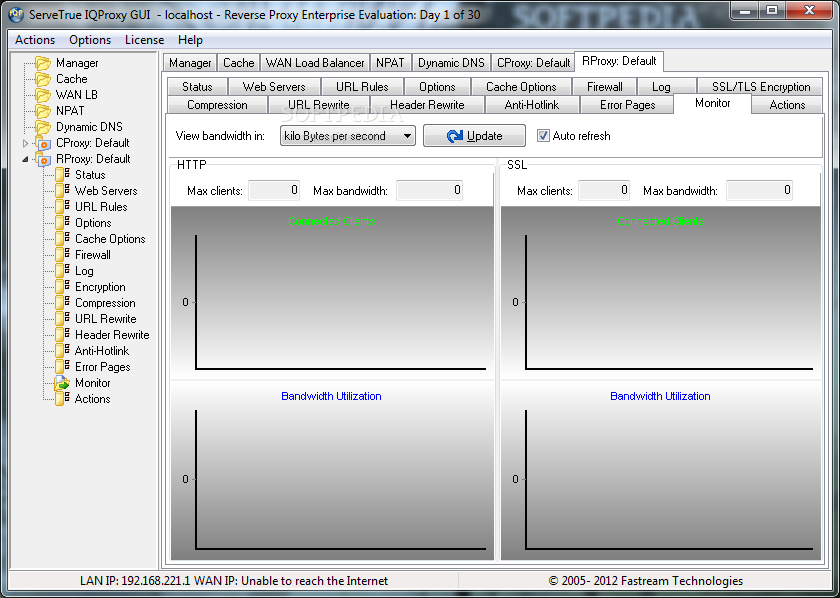
Task: Click the Web Servers item icon
Action: [63, 191]
